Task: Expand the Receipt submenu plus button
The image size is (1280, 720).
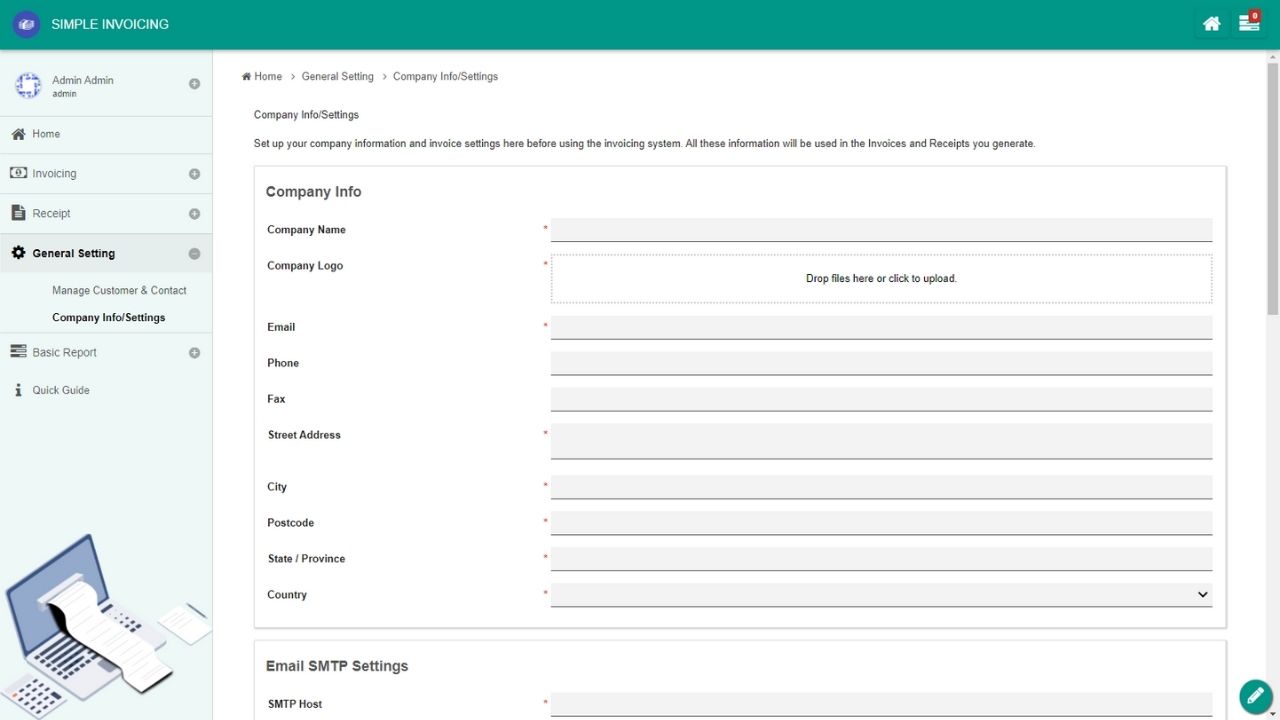Action: [x=194, y=214]
